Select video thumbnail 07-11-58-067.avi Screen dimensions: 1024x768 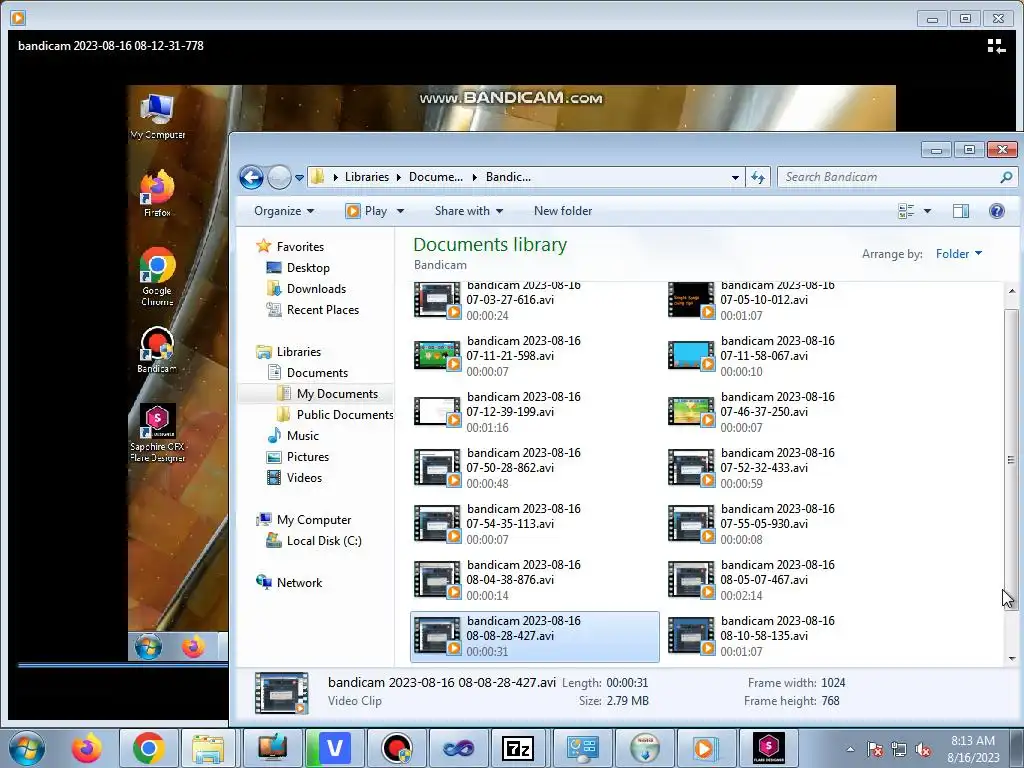pos(691,356)
